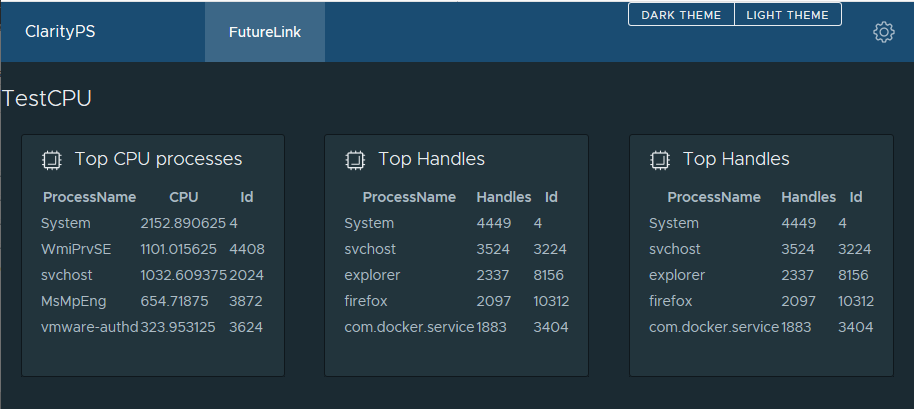914x409 pixels.
Task: Click process Id 4408
Action: tap(247, 249)
